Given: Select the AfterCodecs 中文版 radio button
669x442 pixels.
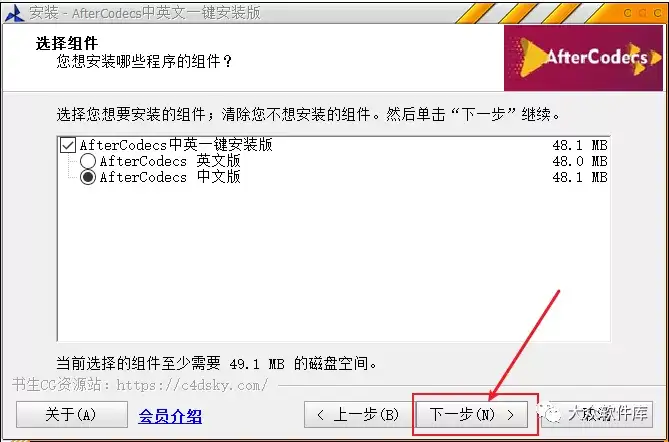Looking at the screenshot, I should point(88,177).
